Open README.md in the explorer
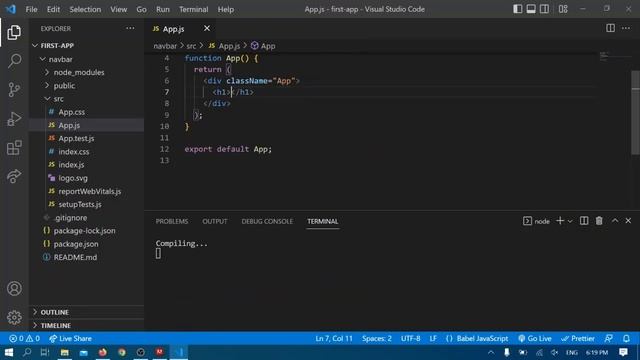Screen dimensions: 640x360 (x=86, y=257)
